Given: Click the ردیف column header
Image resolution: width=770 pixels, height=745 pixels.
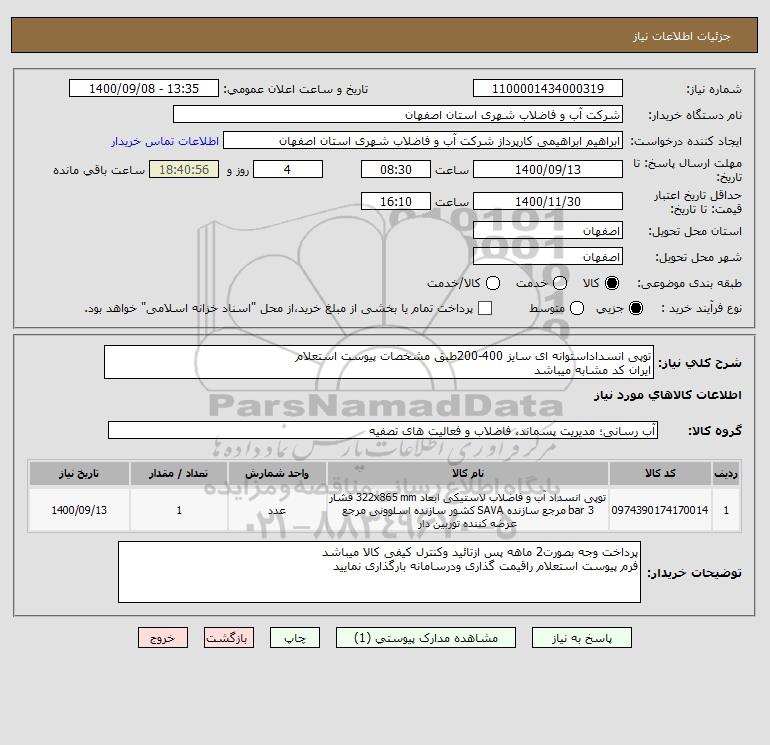Looking at the screenshot, I should coord(726,473).
